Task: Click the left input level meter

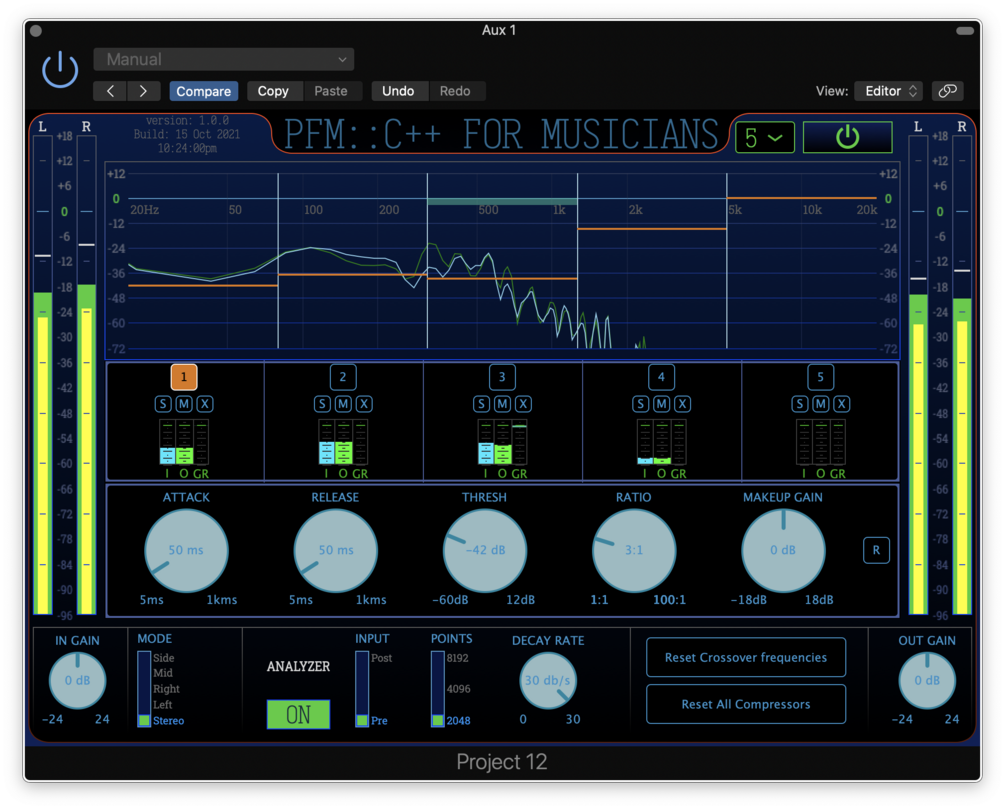Action: pyautogui.click(x=43, y=375)
